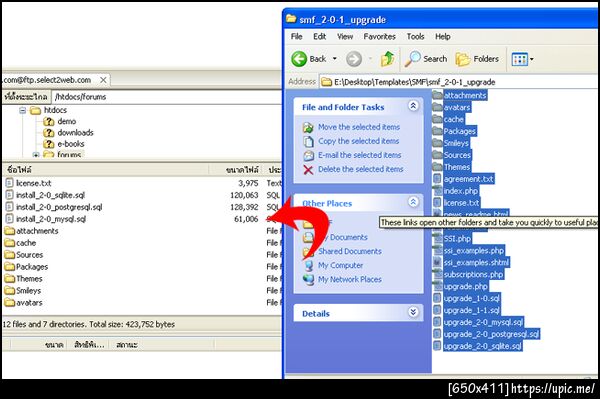Click the Copy items page icon
Image resolution: width=600 pixels, height=399 pixels.
click(308, 142)
